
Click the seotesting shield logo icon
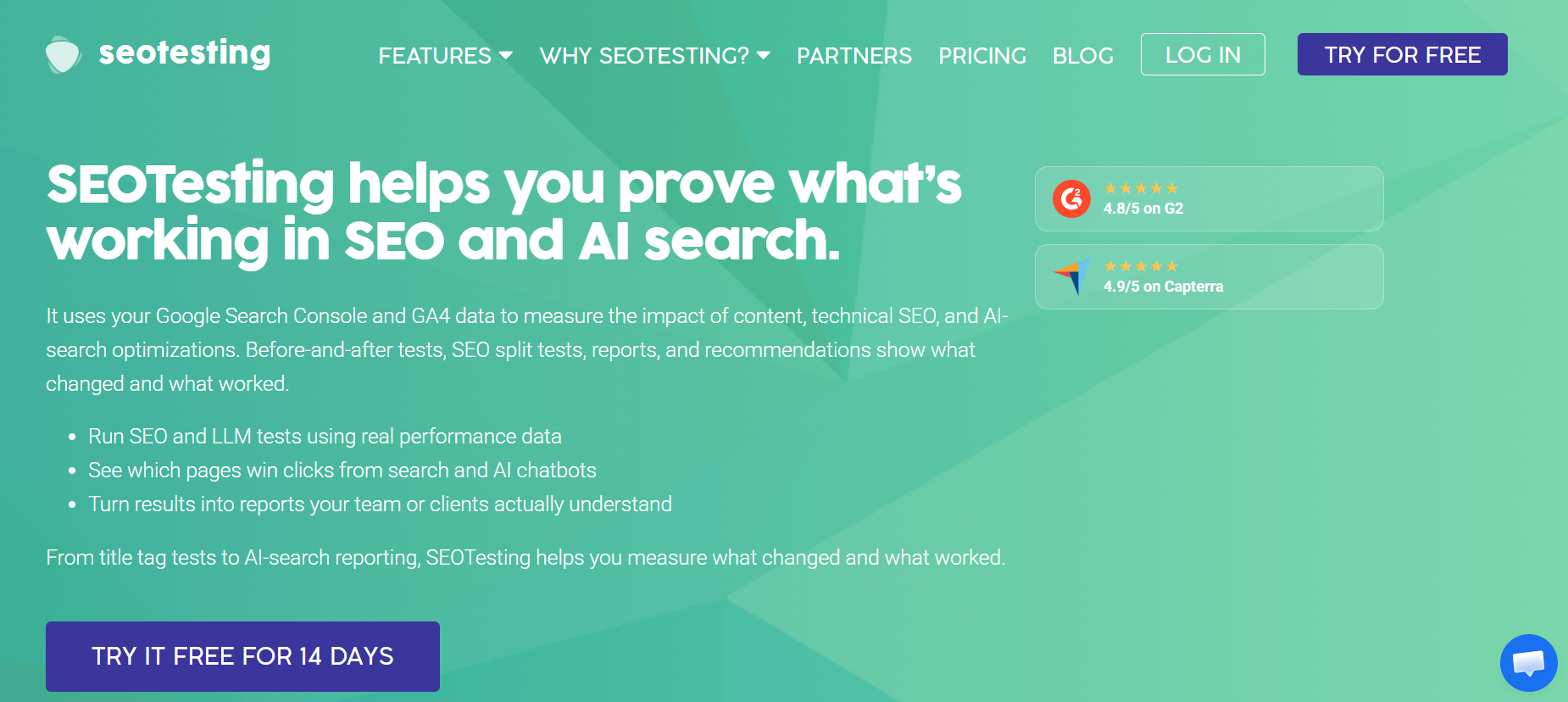point(63,54)
